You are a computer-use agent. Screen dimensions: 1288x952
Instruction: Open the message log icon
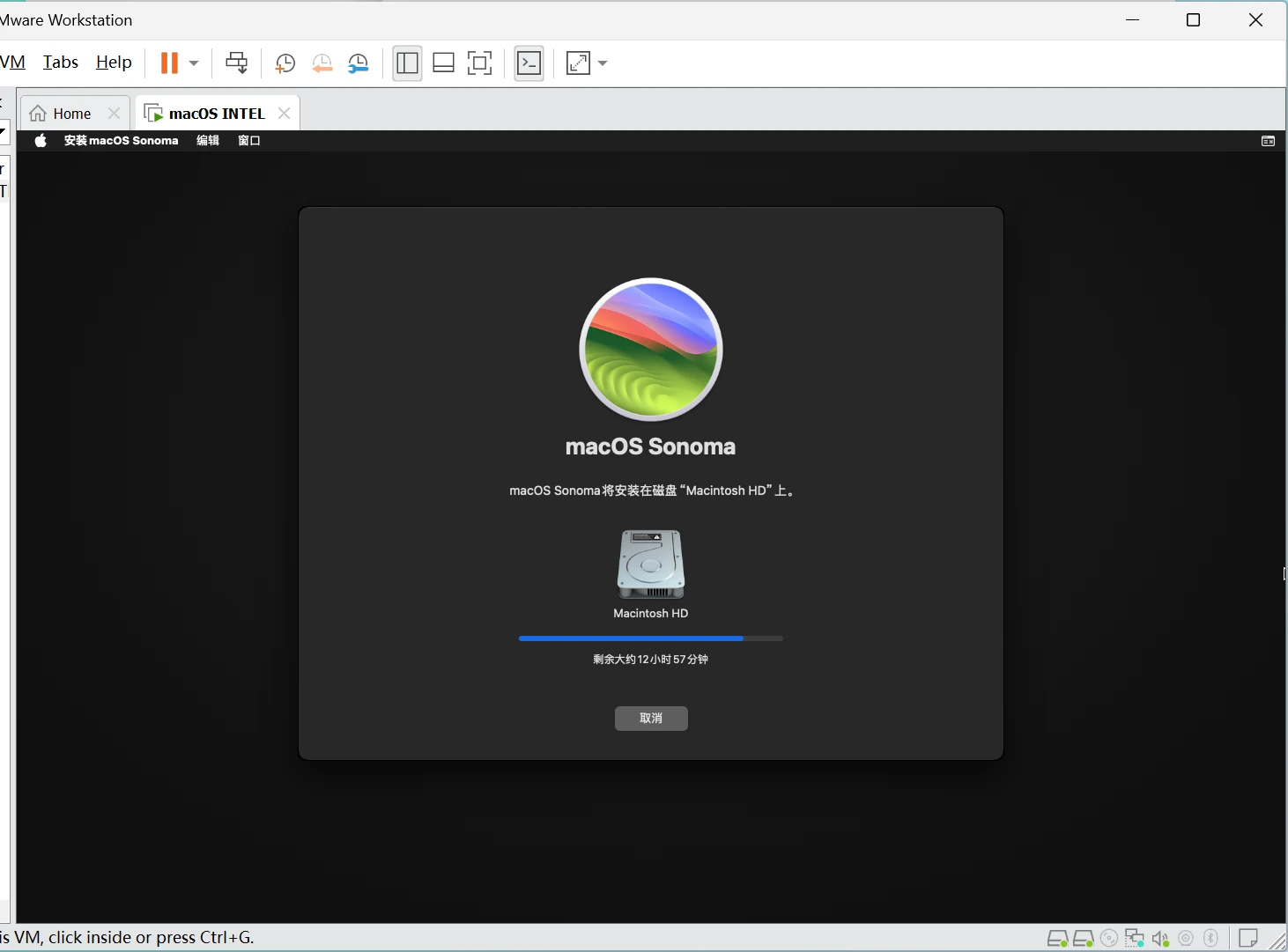pyautogui.click(x=1248, y=939)
